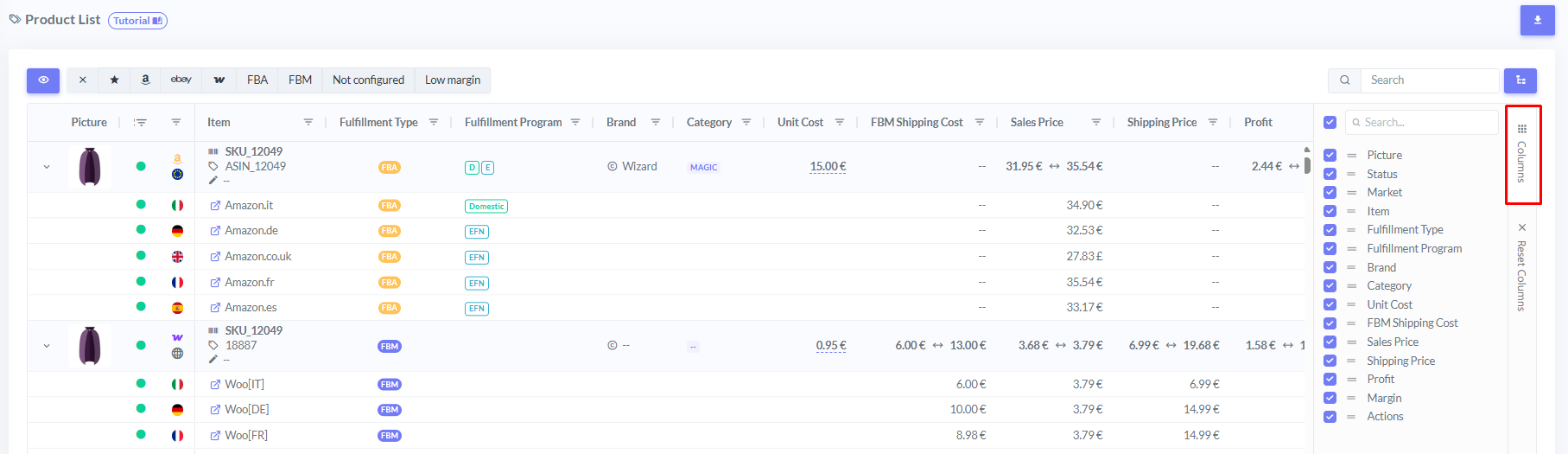Image resolution: width=1568 pixels, height=454 pixels.
Task: Open the Brand column filter menu
Action: click(656, 123)
